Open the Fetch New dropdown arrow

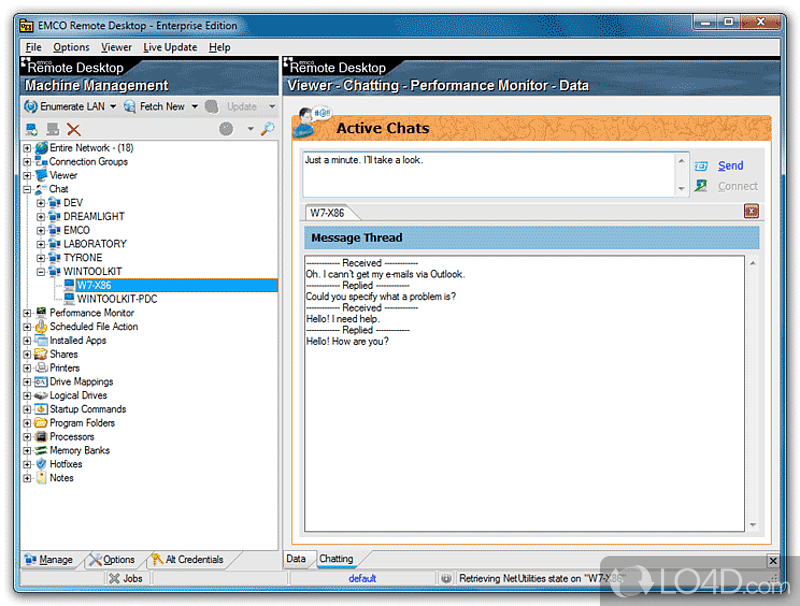(193, 107)
